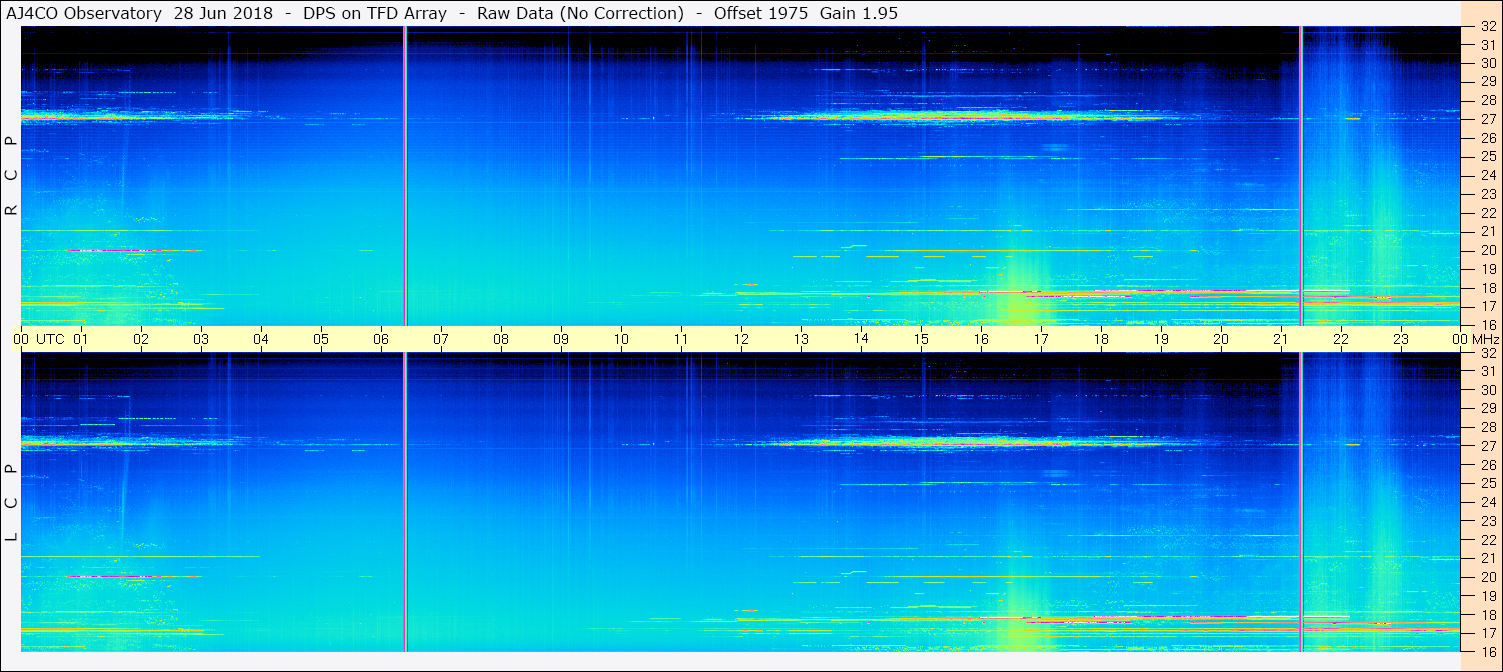The height and width of the screenshot is (672, 1503).
Task: Click the '09' hour tick label
Action: tap(561, 339)
